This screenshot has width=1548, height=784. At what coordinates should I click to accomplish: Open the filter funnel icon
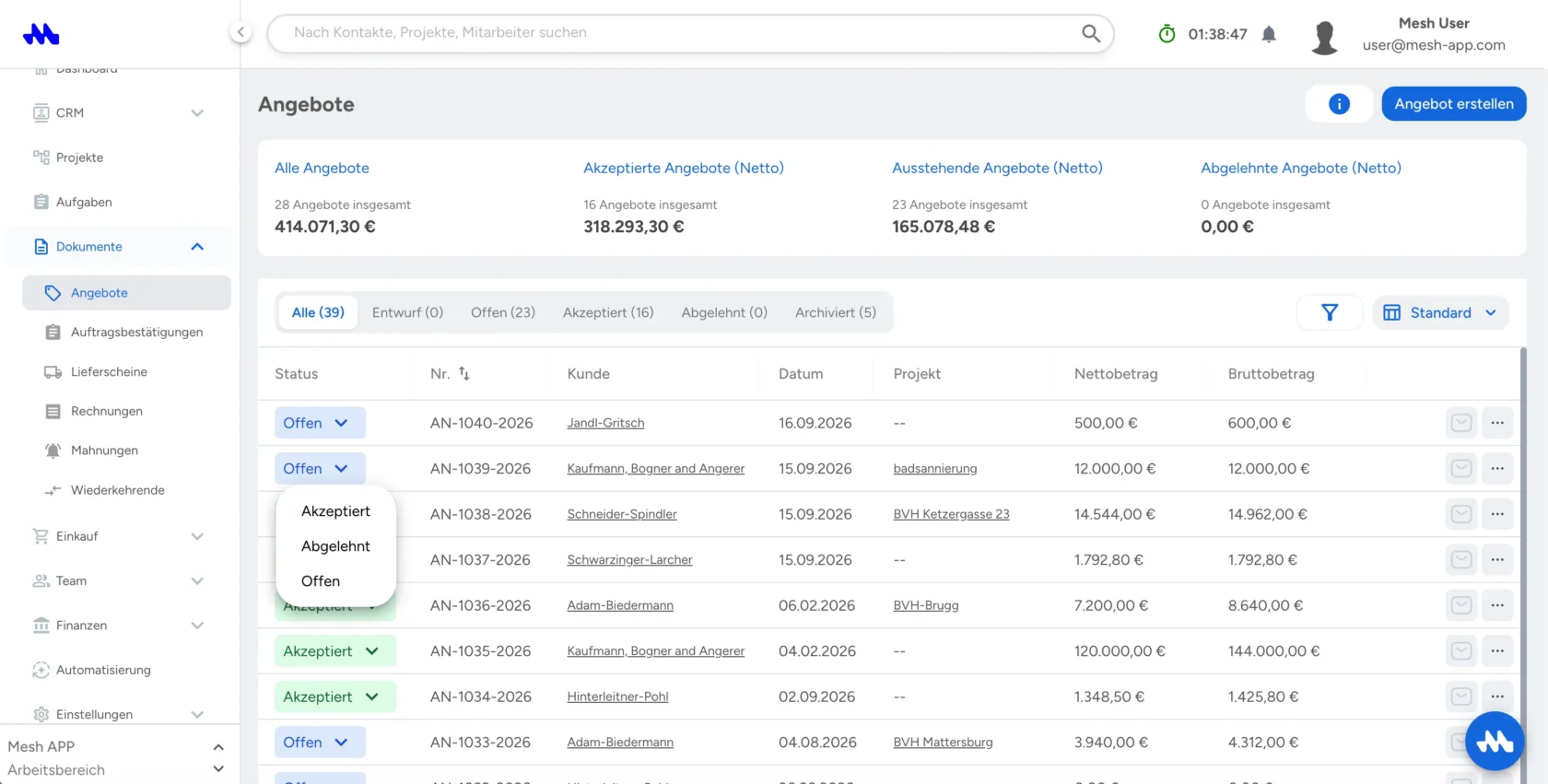click(x=1329, y=312)
